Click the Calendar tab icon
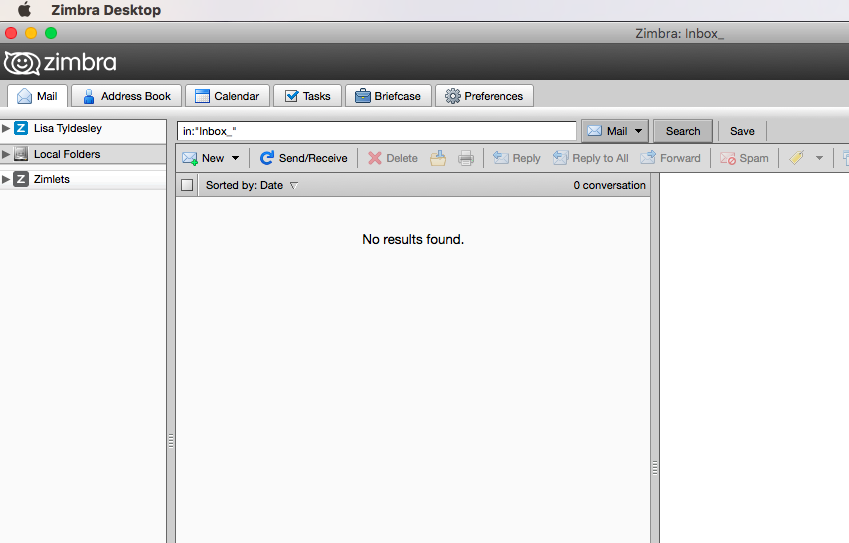The width and height of the screenshot is (849, 543). (202, 96)
